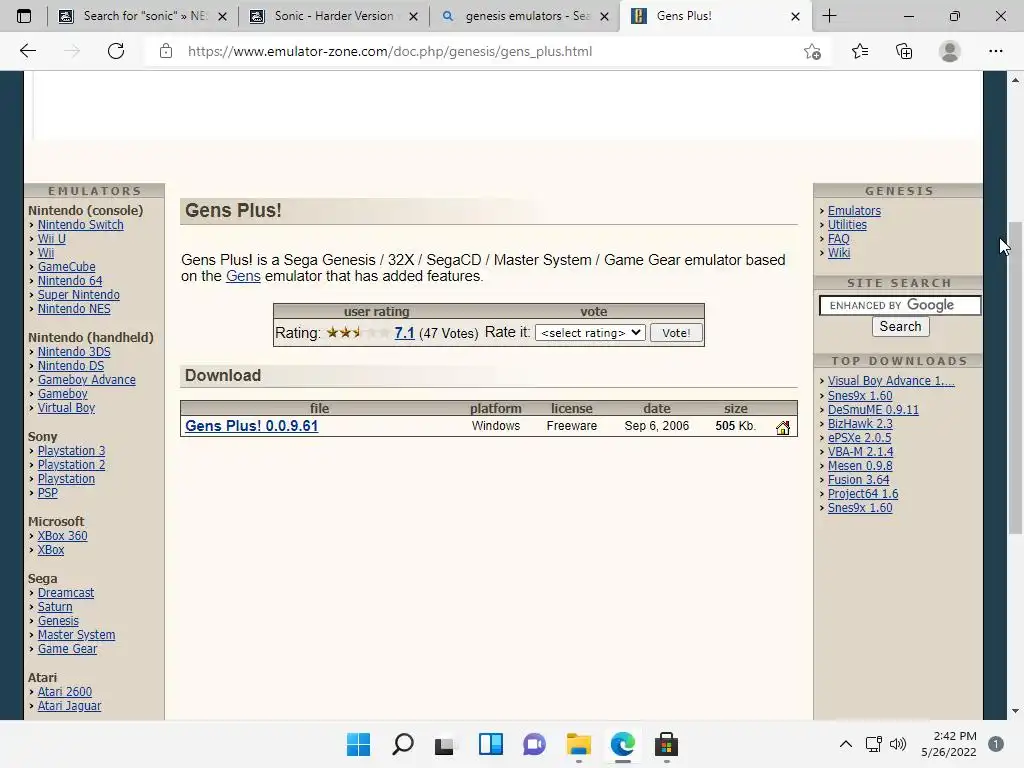This screenshot has height=768, width=1024.
Task: Click the 7.1 rating link
Action: [404, 333]
